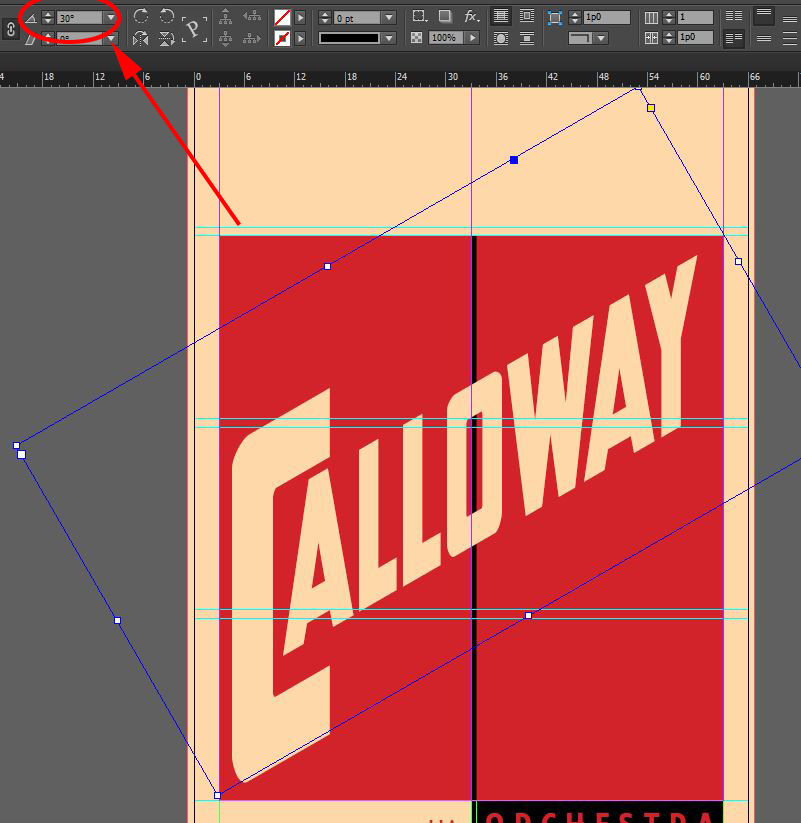Click Rotate 90° Clockwise icon
The width and height of the screenshot is (801, 823).
141,16
